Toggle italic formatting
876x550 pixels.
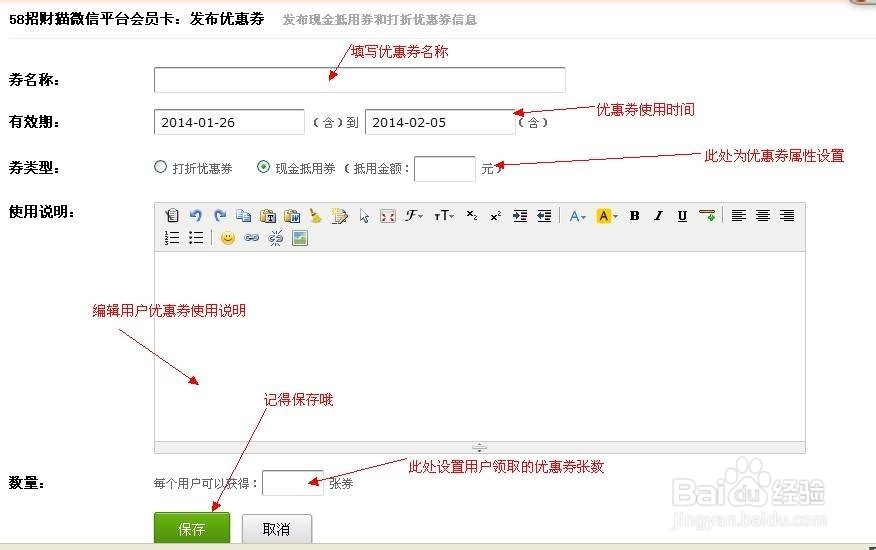[658, 215]
